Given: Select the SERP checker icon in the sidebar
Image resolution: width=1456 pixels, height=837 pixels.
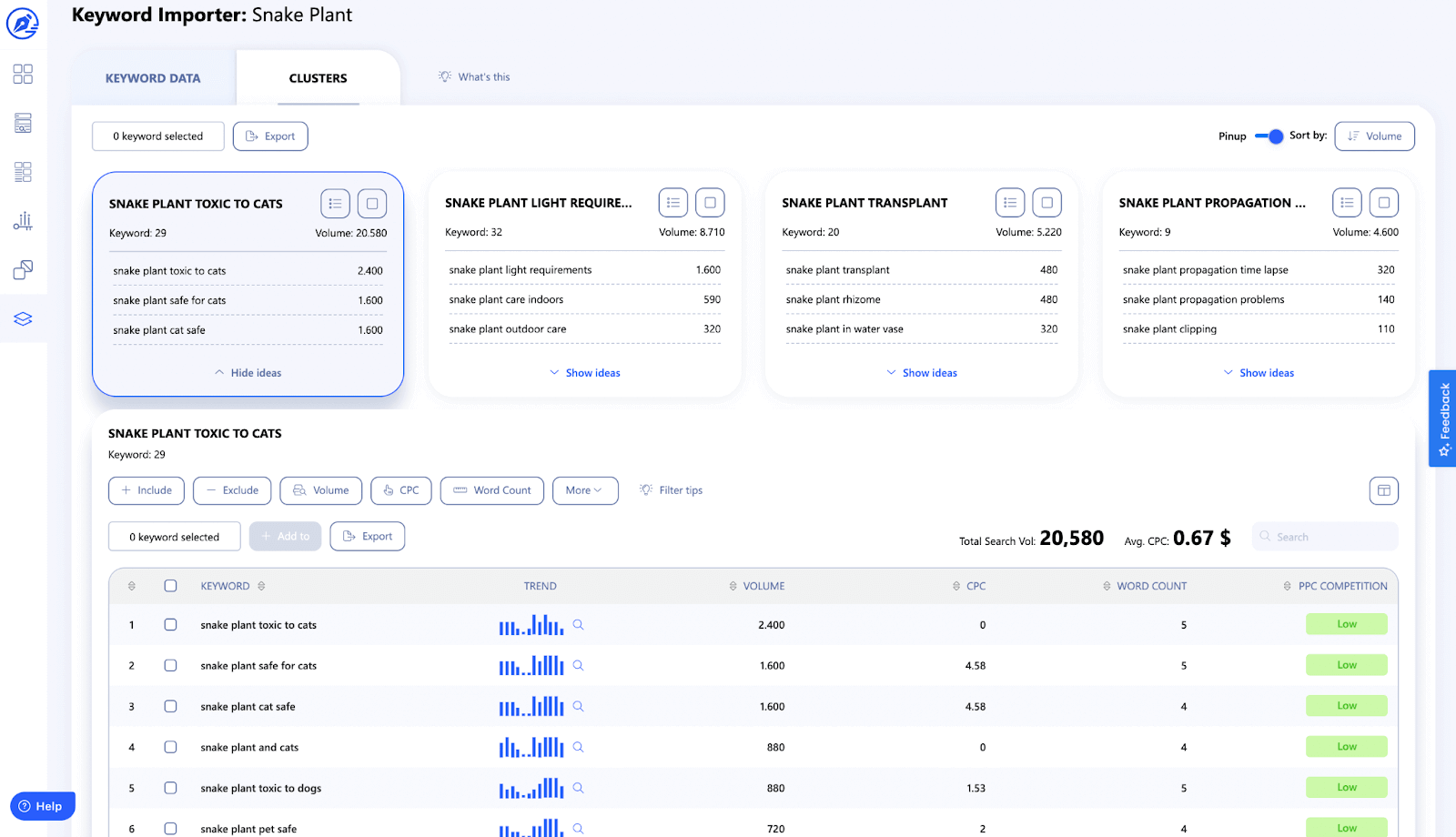Looking at the screenshot, I should [x=22, y=123].
